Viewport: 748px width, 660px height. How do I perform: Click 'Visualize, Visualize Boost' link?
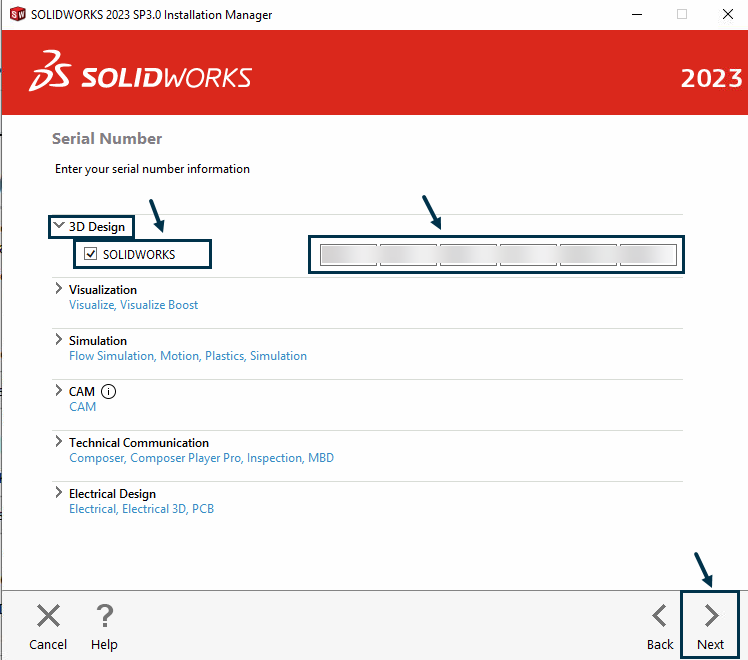tap(133, 305)
